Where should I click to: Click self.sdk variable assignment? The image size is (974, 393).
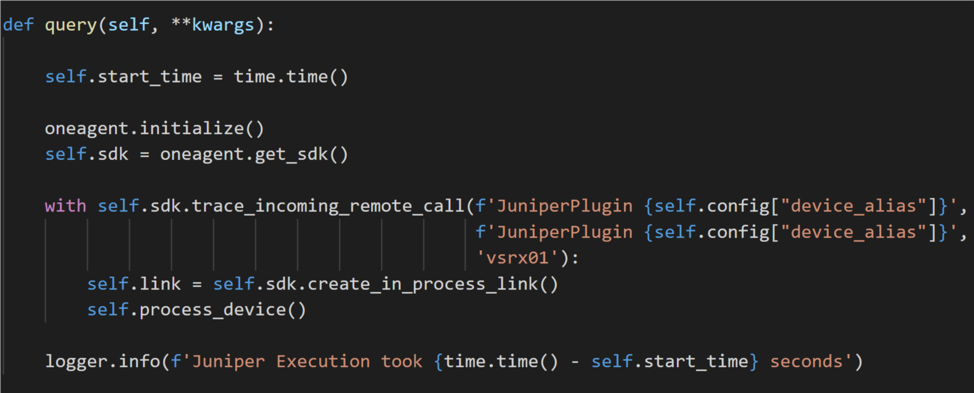point(87,155)
